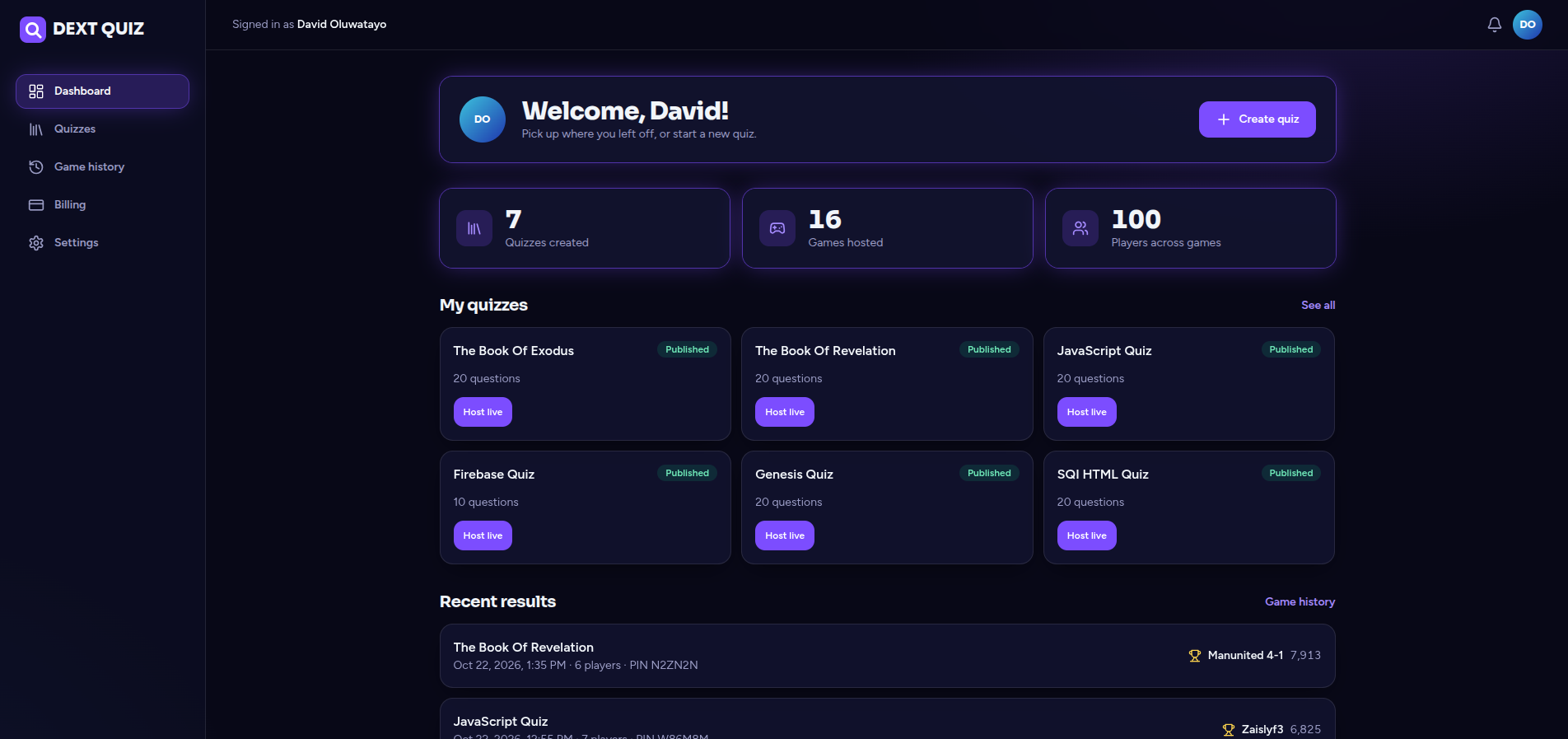Click the Settings gear icon
1568x739 pixels.
pyautogui.click(x=36, y=243)
